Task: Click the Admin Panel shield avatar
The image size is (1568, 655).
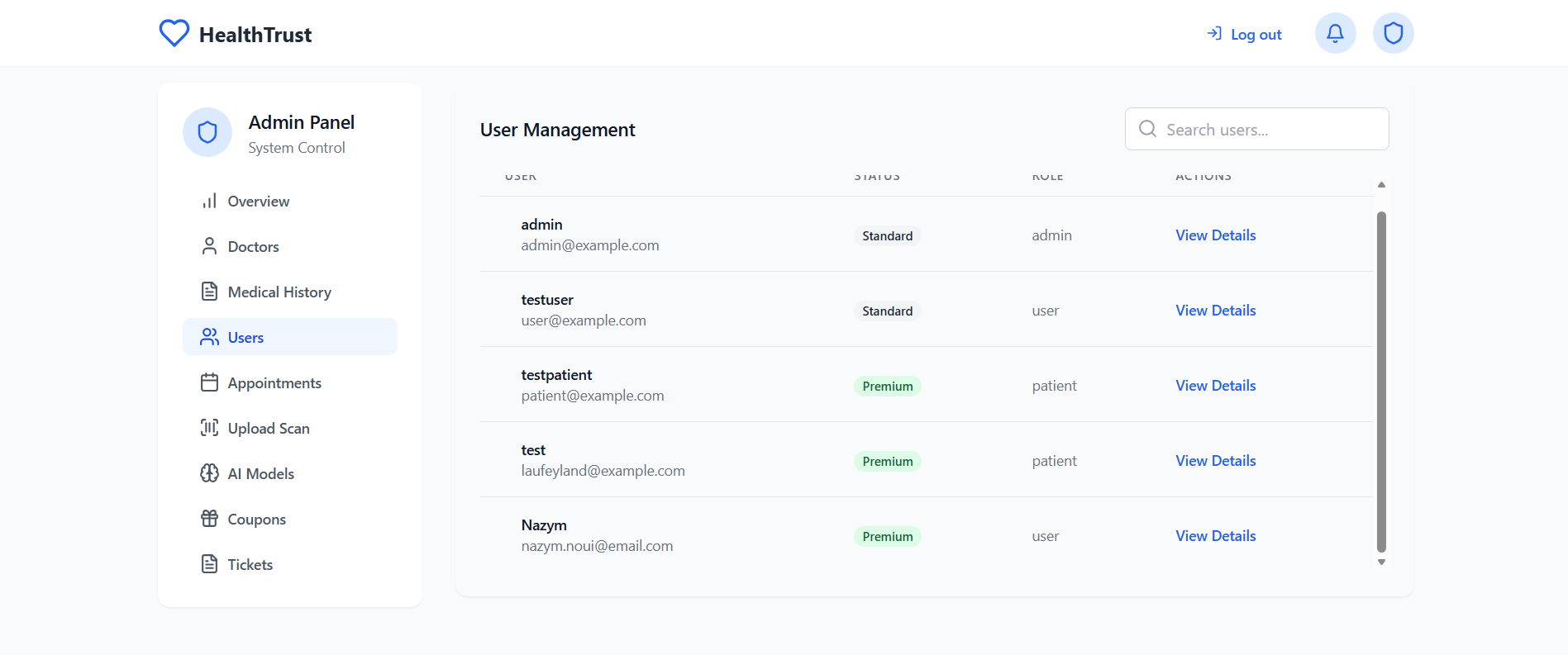Action: coord(207,132)
